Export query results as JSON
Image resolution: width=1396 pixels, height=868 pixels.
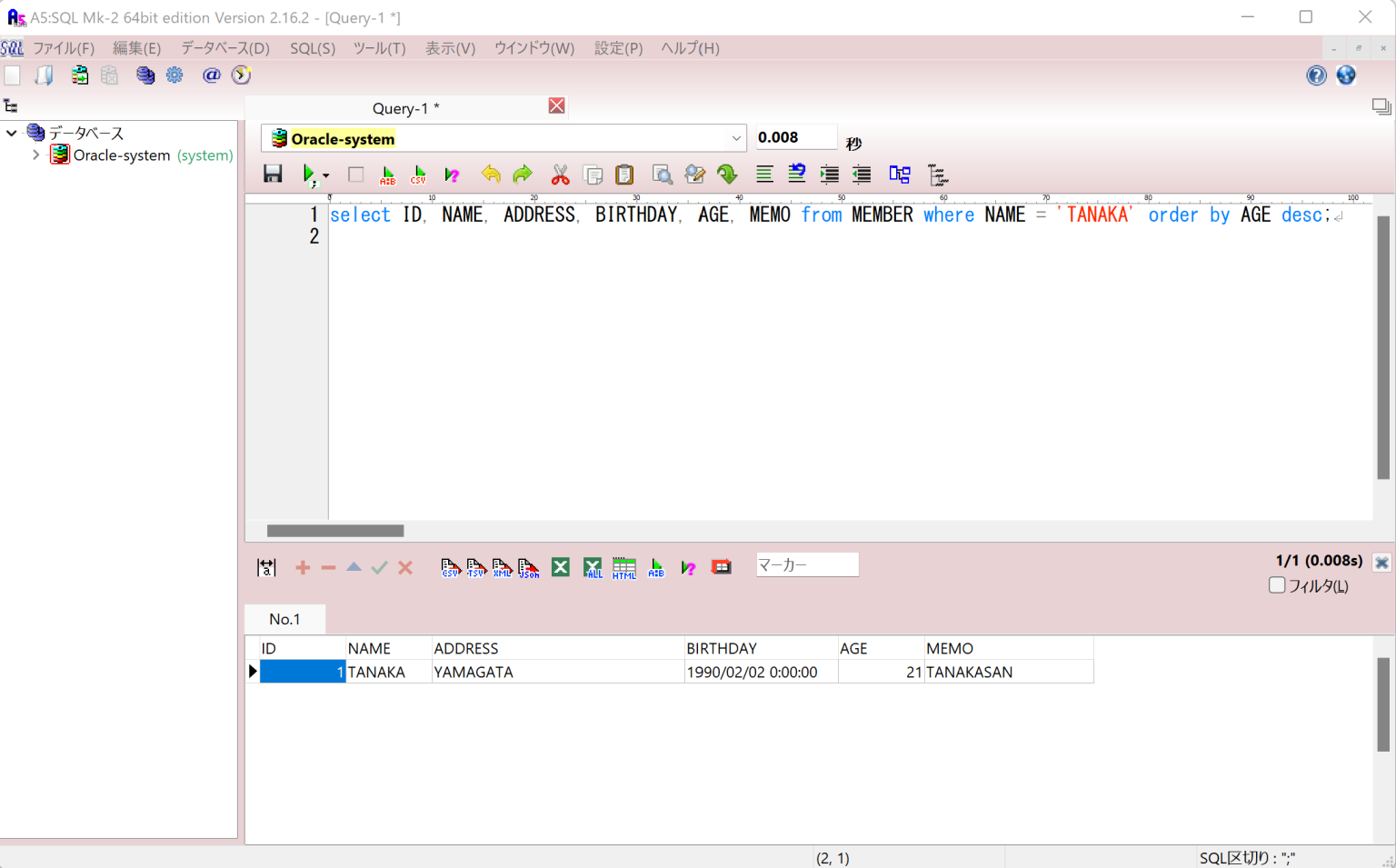pyautogui.click(x=528, y=567)
